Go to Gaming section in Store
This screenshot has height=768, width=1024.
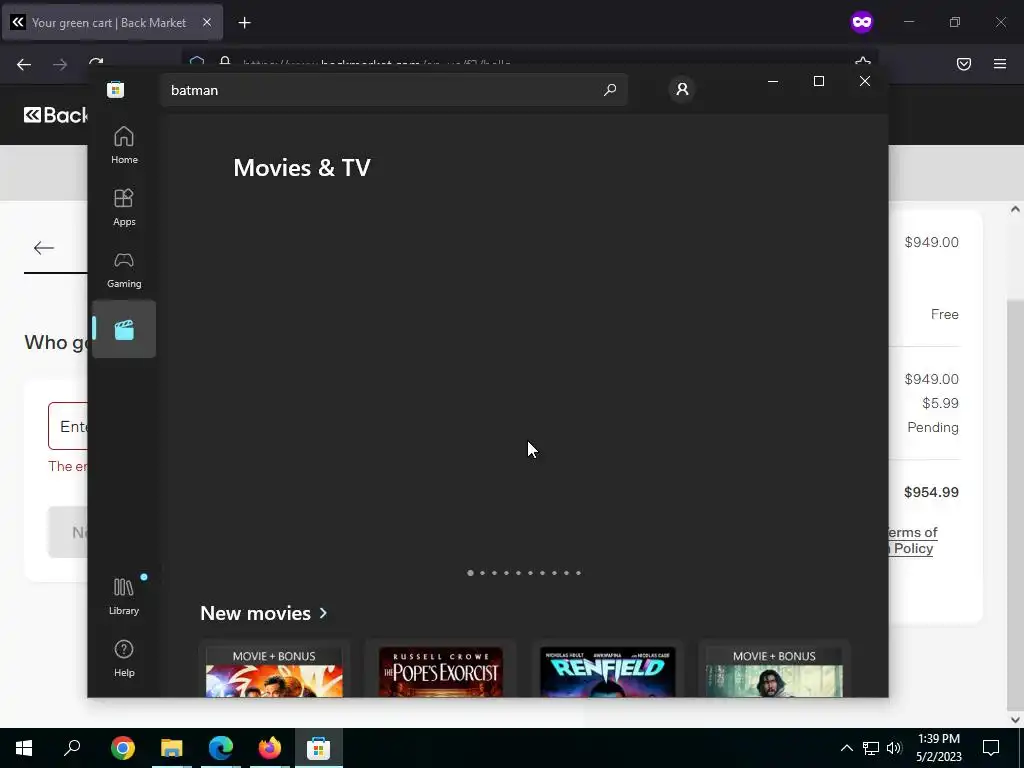[x=124, y=269]
